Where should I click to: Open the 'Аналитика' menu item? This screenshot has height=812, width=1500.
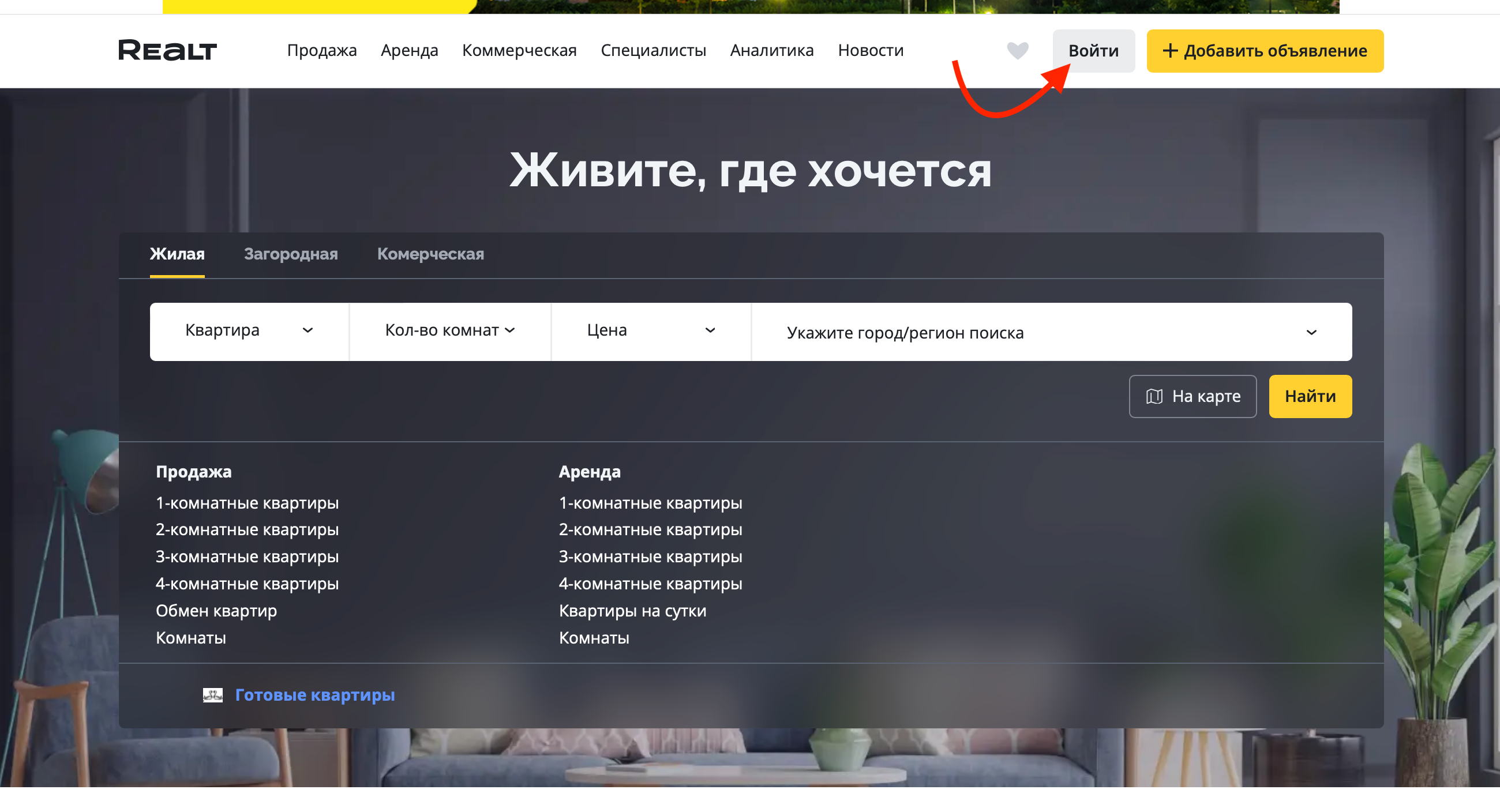click(x=772, y=51)
